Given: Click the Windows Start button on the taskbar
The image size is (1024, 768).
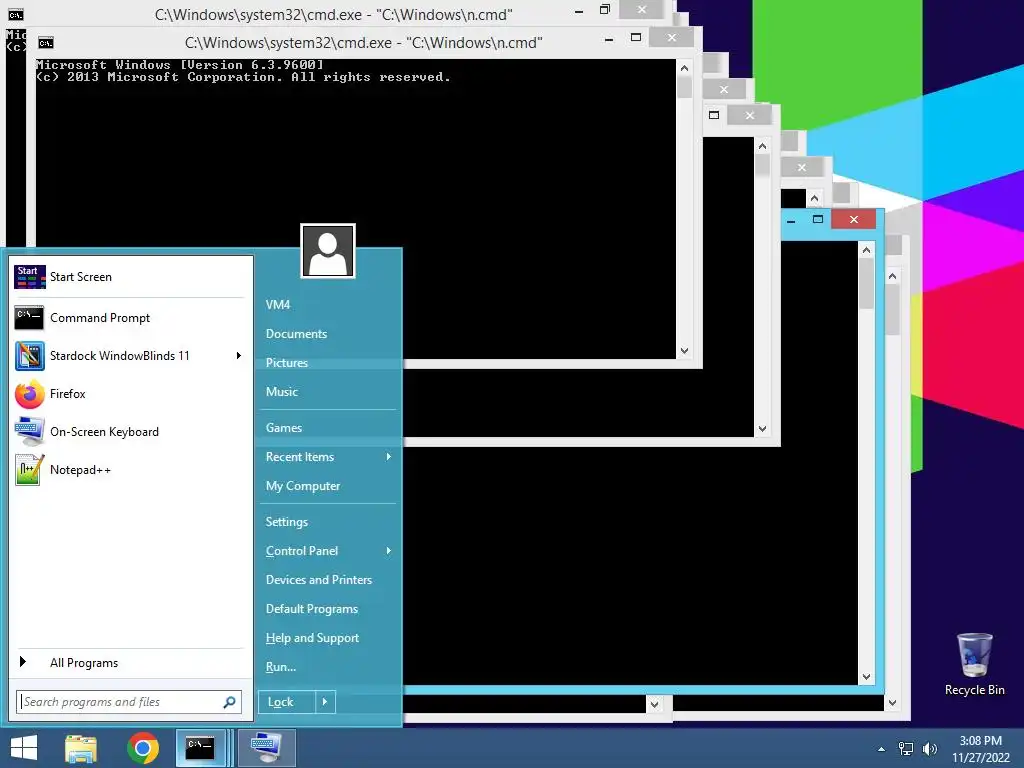Looking at the screenshot, I should pos(24,748).
